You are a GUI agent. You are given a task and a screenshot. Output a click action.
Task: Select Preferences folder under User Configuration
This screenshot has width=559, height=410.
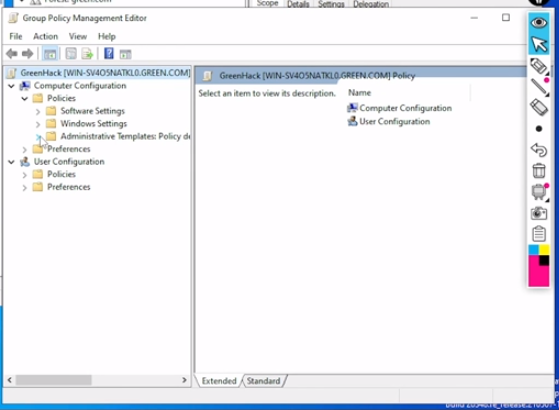[69, 187]
